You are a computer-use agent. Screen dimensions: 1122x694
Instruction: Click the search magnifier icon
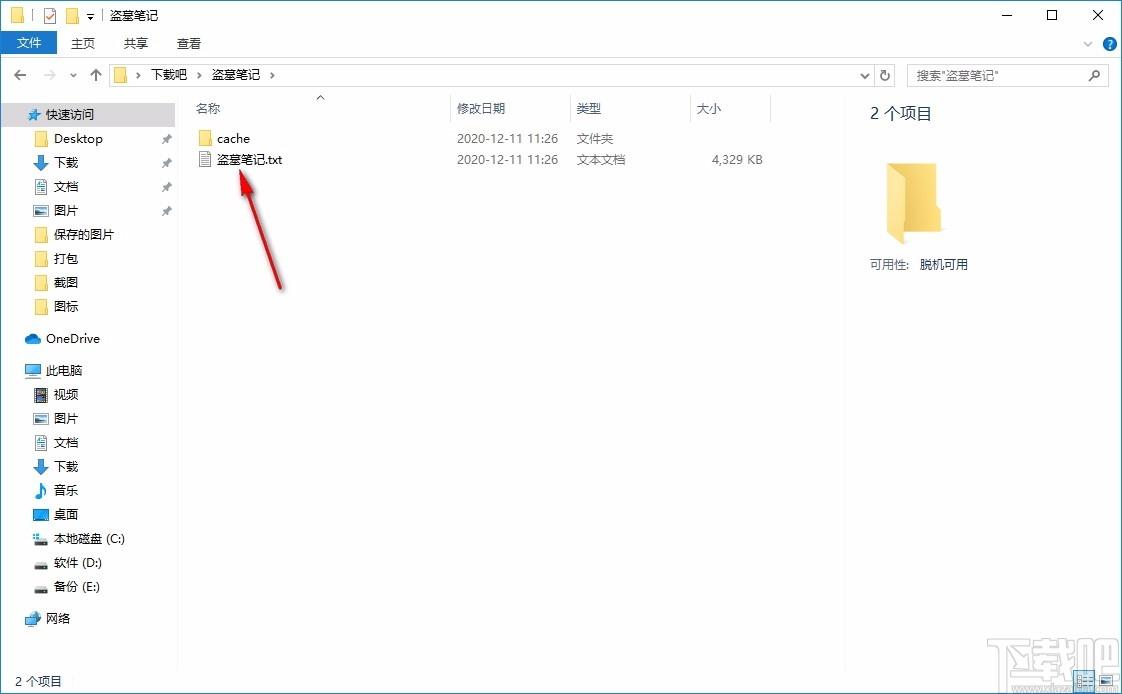pos(1094,75)
